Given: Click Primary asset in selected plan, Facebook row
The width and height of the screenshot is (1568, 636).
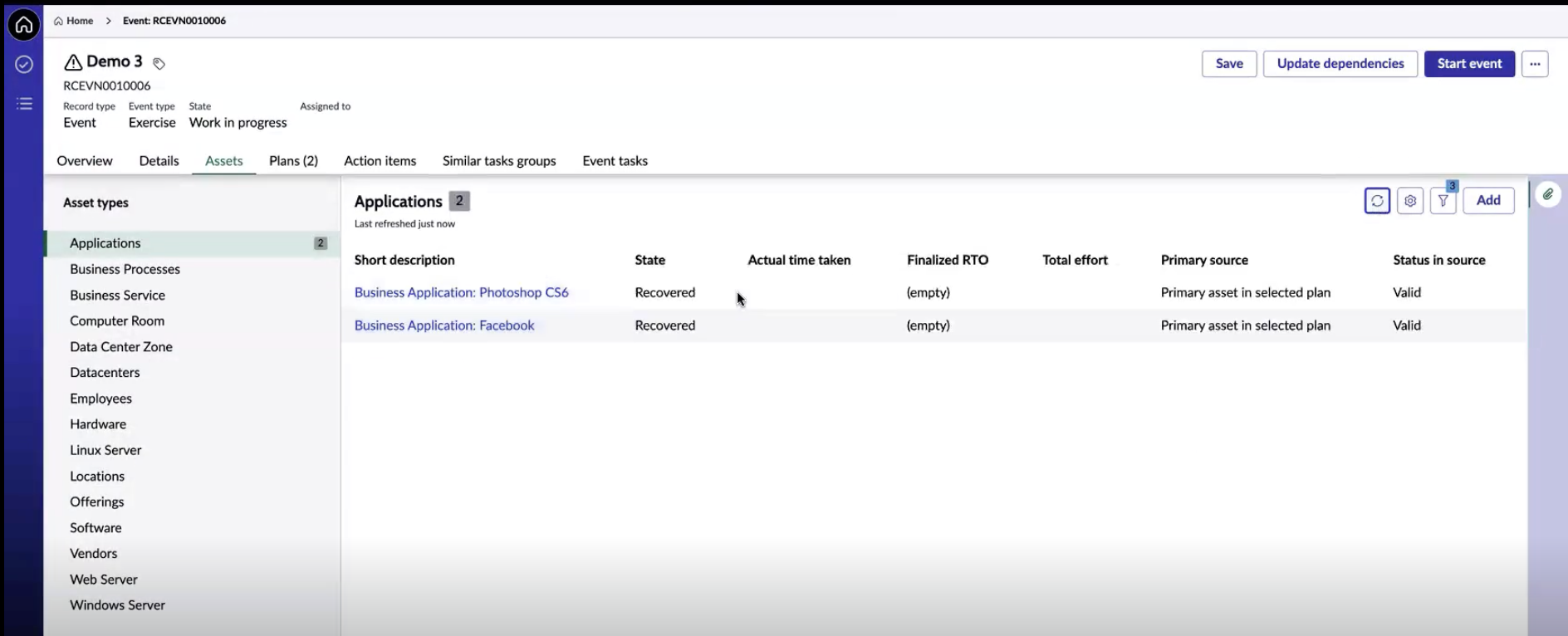Looking at the screenshot, I should [x=1245, y=325].
